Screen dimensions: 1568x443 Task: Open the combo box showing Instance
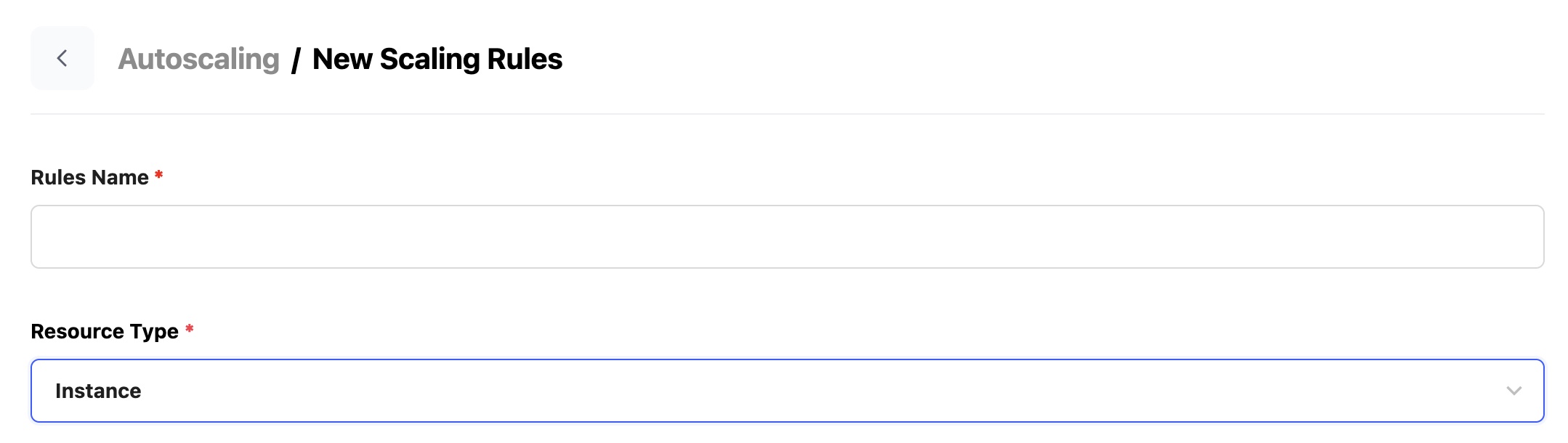click(x=787, y=391)
